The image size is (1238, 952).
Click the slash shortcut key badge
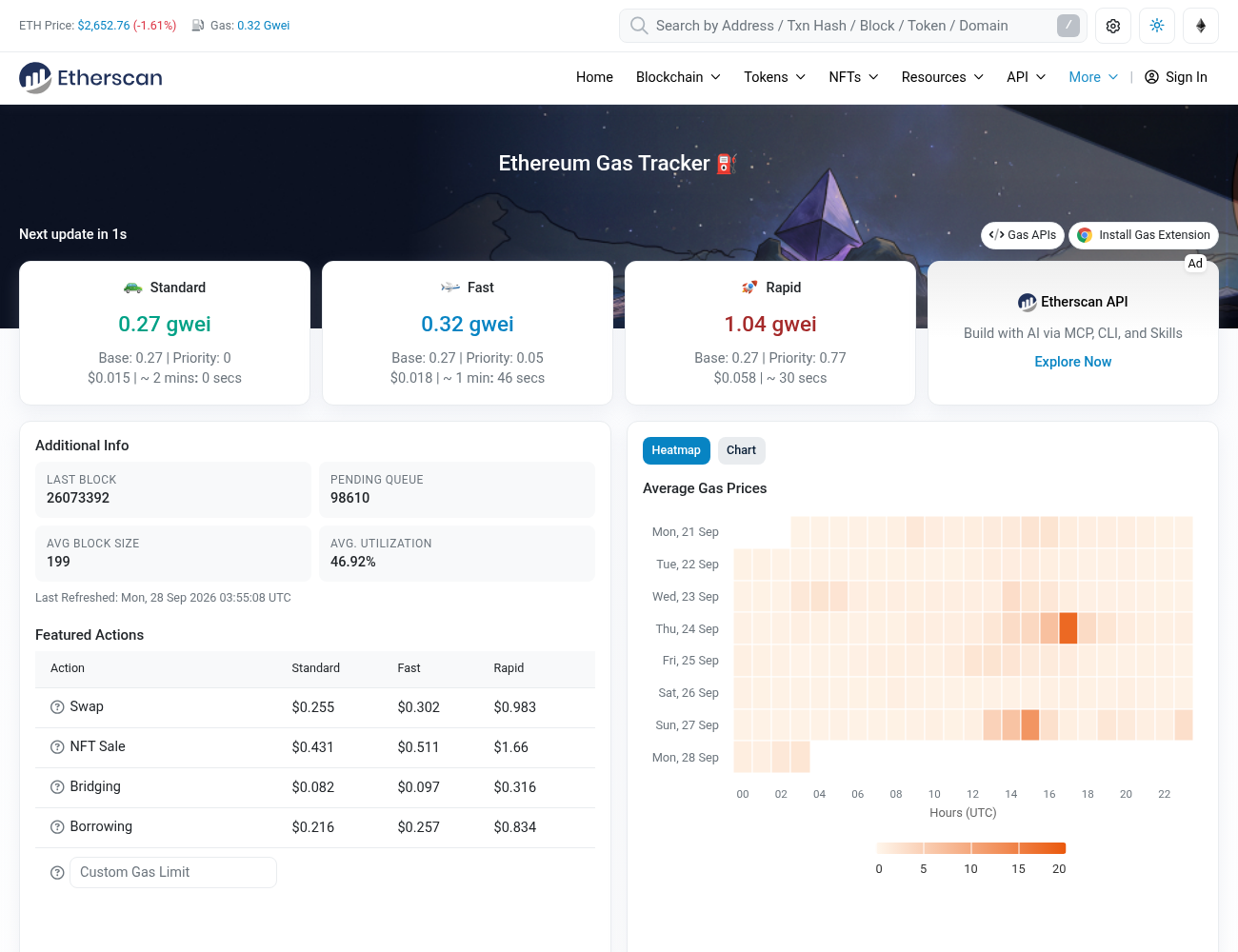coord(1068,26)
